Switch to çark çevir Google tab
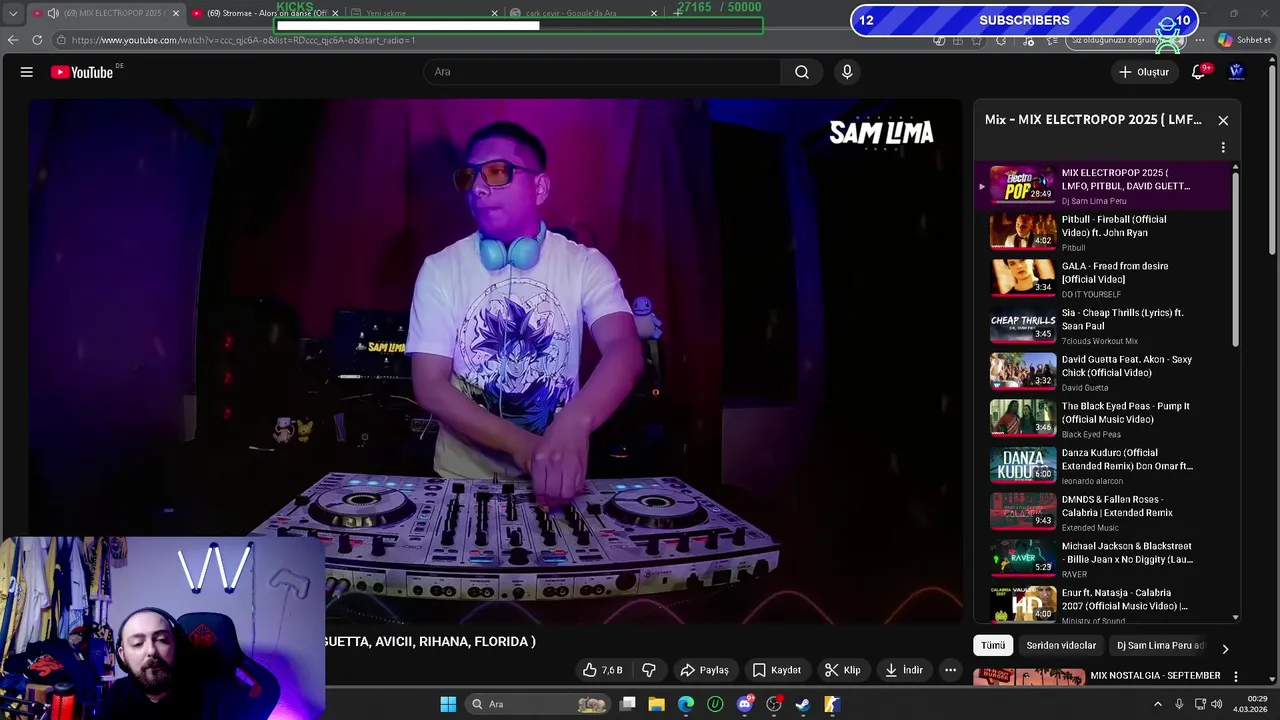Viewport: 1280px width, 720px height. [584, 13]
